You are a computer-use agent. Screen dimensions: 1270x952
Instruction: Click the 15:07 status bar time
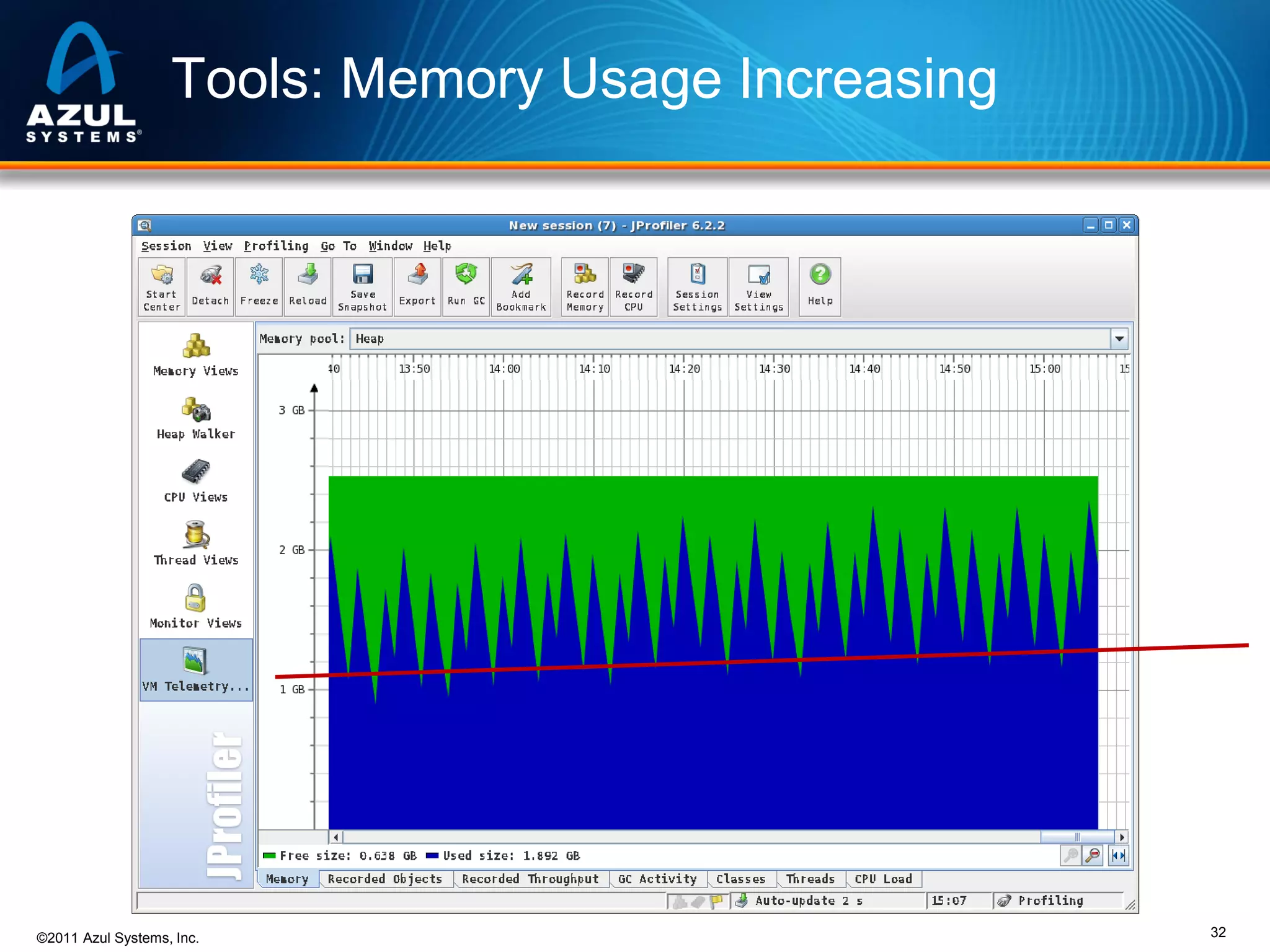(x=949, y=901)
